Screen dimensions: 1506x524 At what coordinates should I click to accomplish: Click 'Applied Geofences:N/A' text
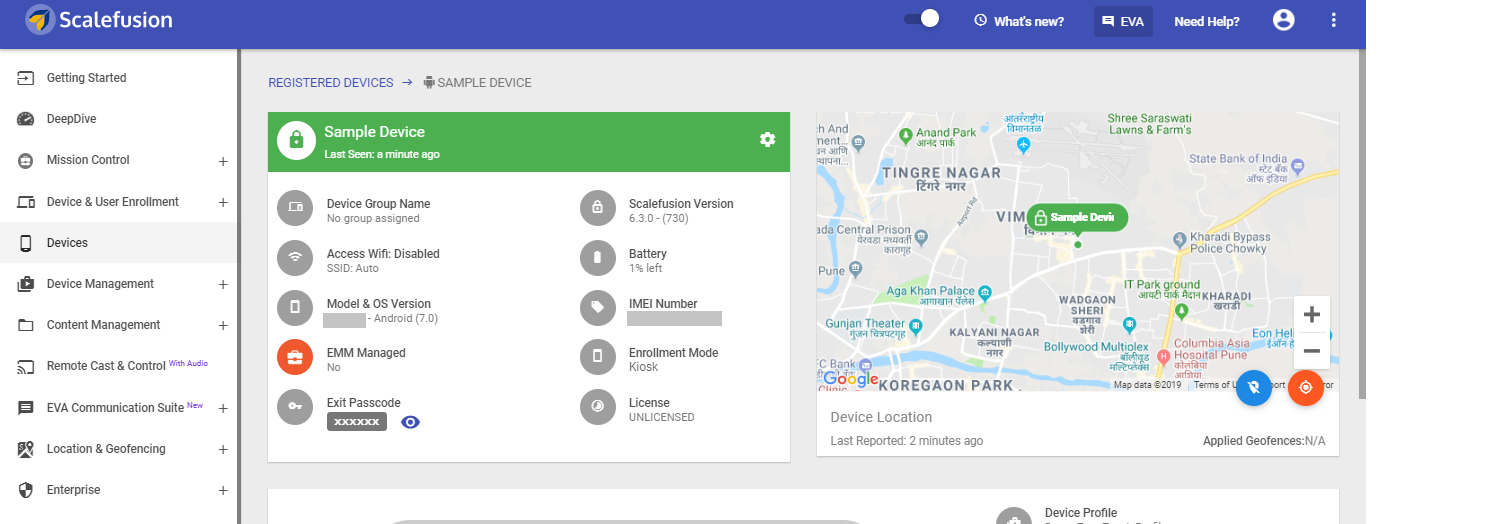coord(1264,441)
